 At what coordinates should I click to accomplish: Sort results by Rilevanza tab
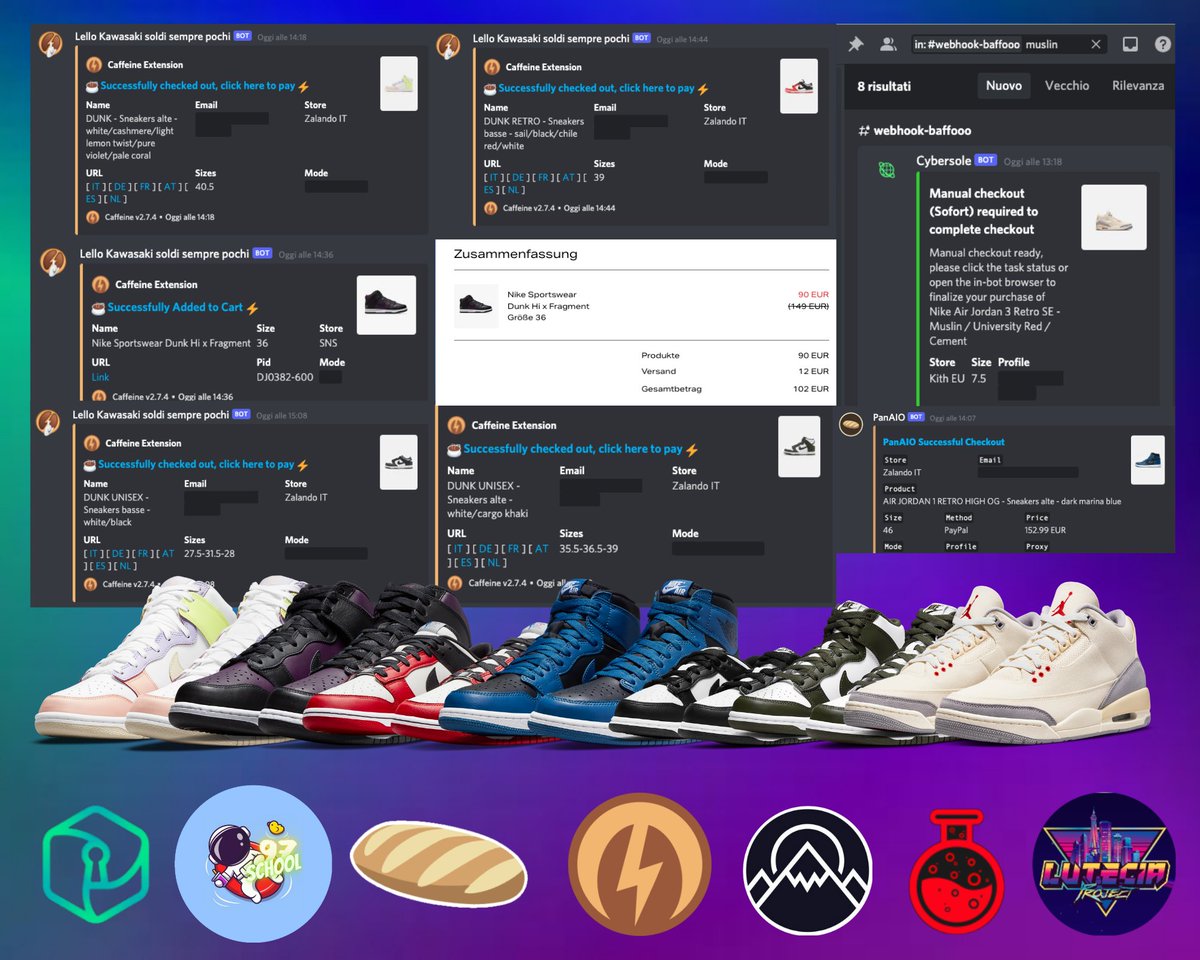click(1138, 86)
